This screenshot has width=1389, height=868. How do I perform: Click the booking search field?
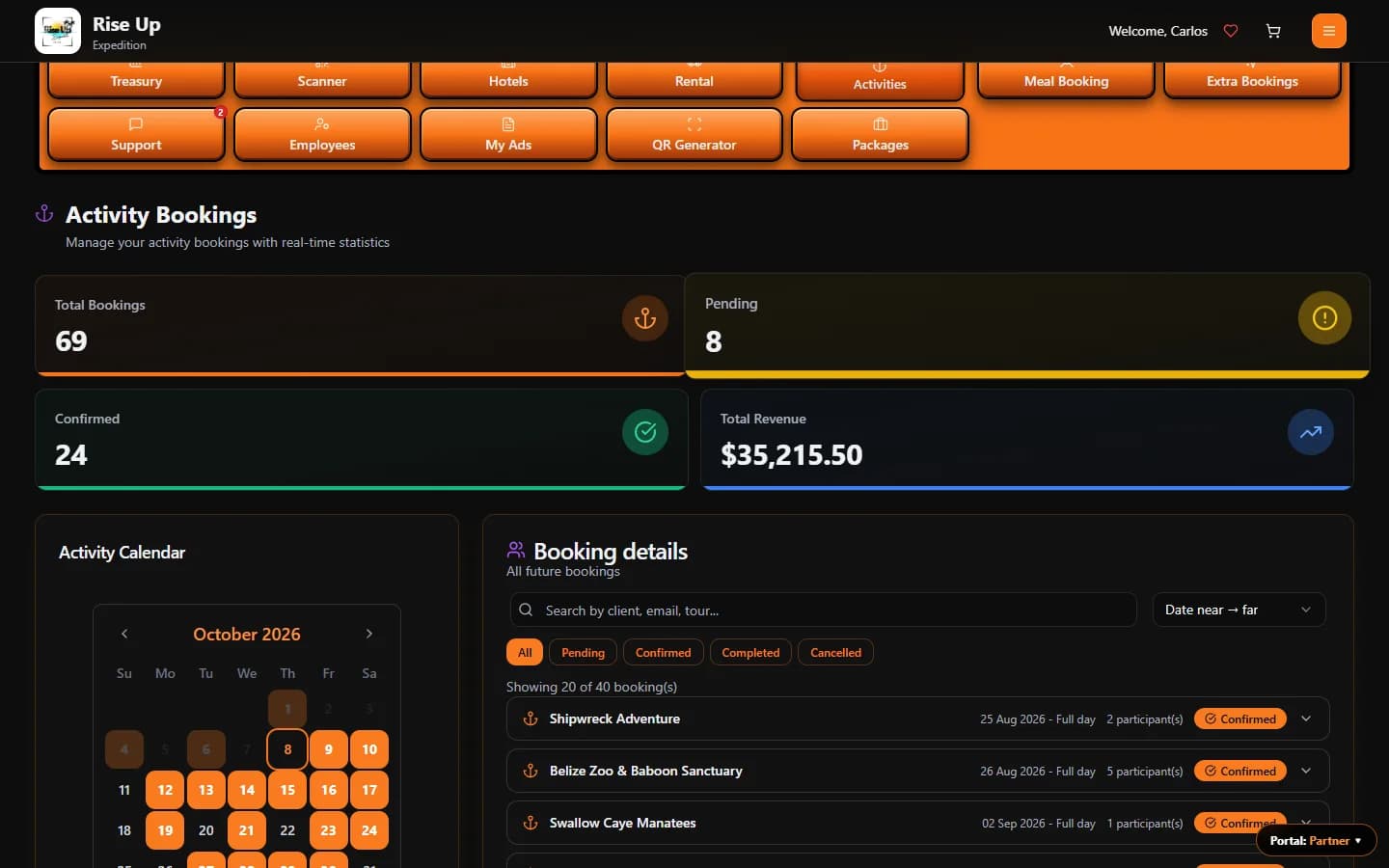[x=823, y=610]
